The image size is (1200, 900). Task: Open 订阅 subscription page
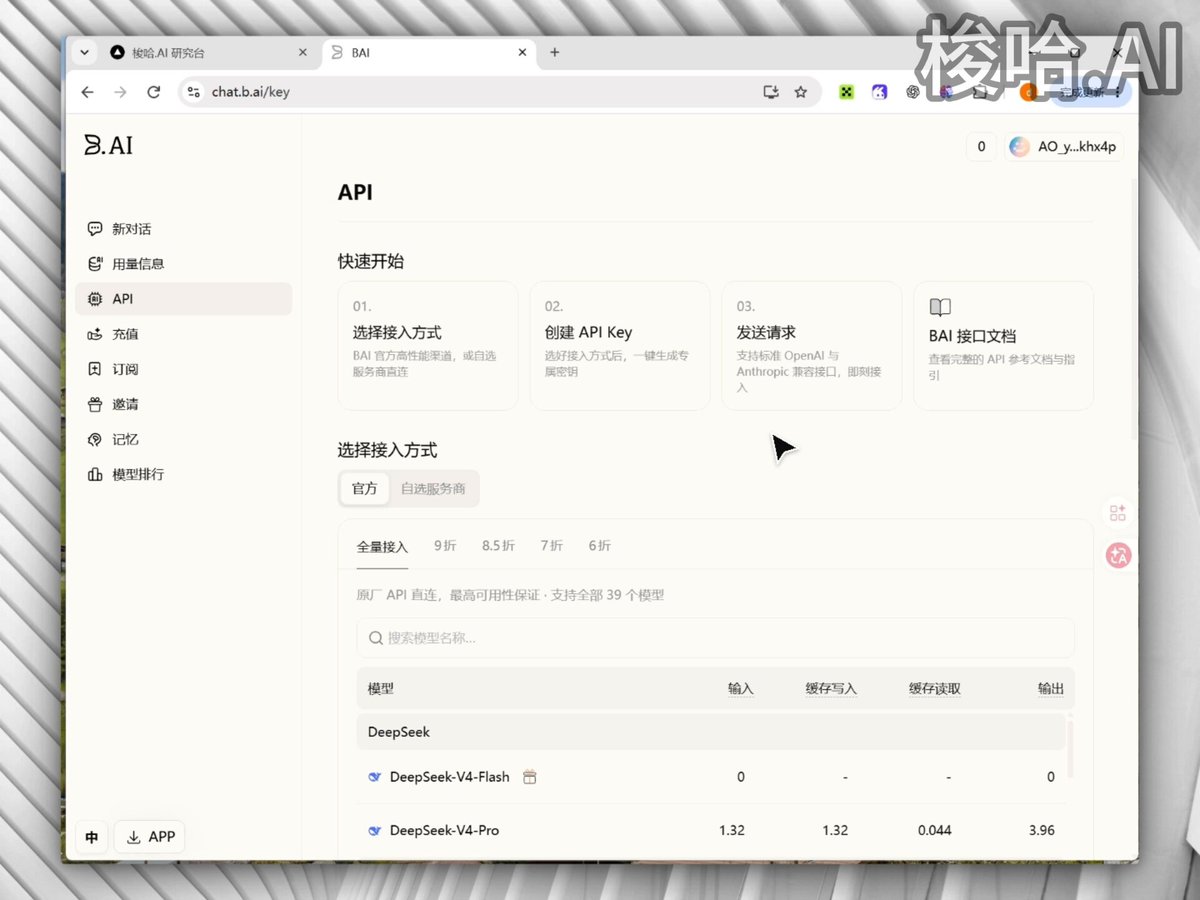(183, 369)
